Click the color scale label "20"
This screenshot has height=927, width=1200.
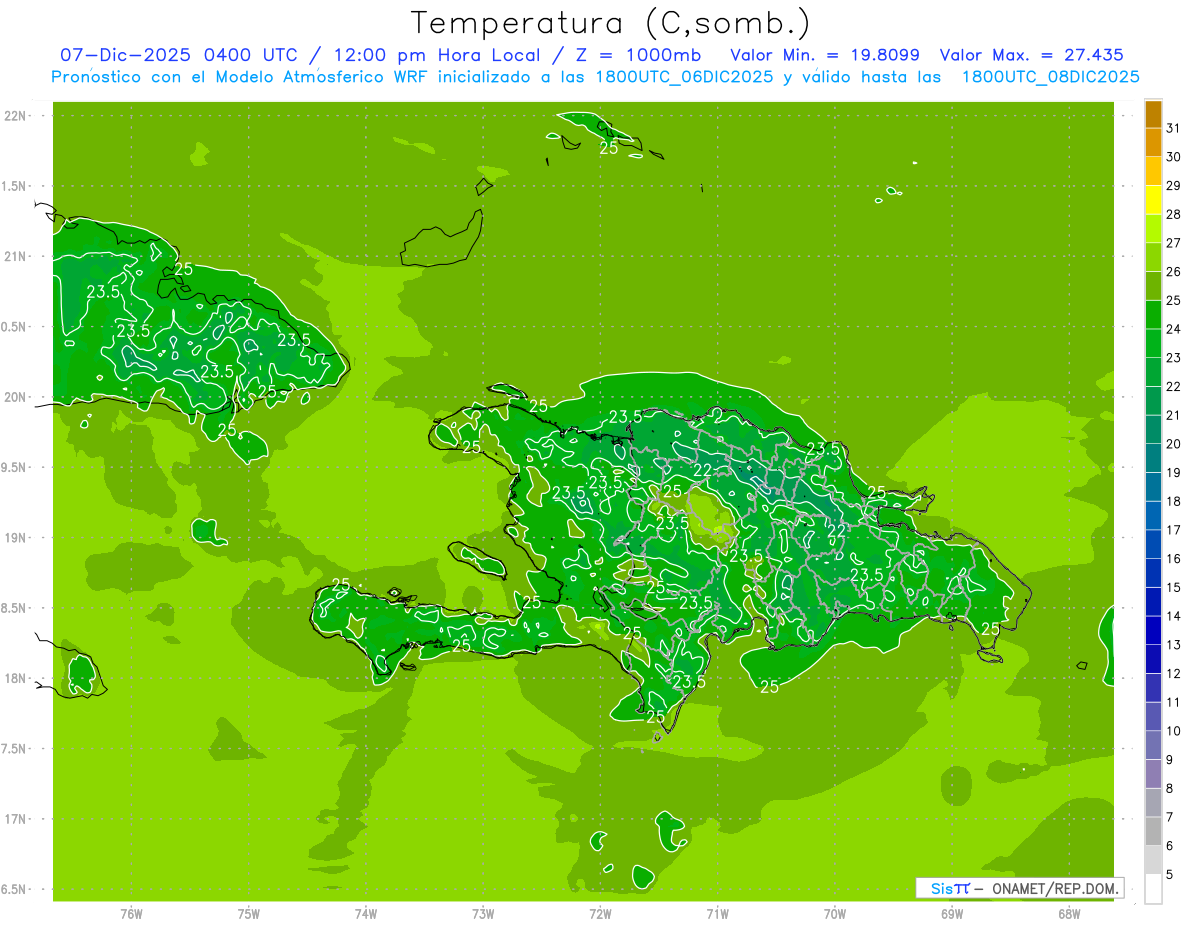click(x=1174, y=444)
